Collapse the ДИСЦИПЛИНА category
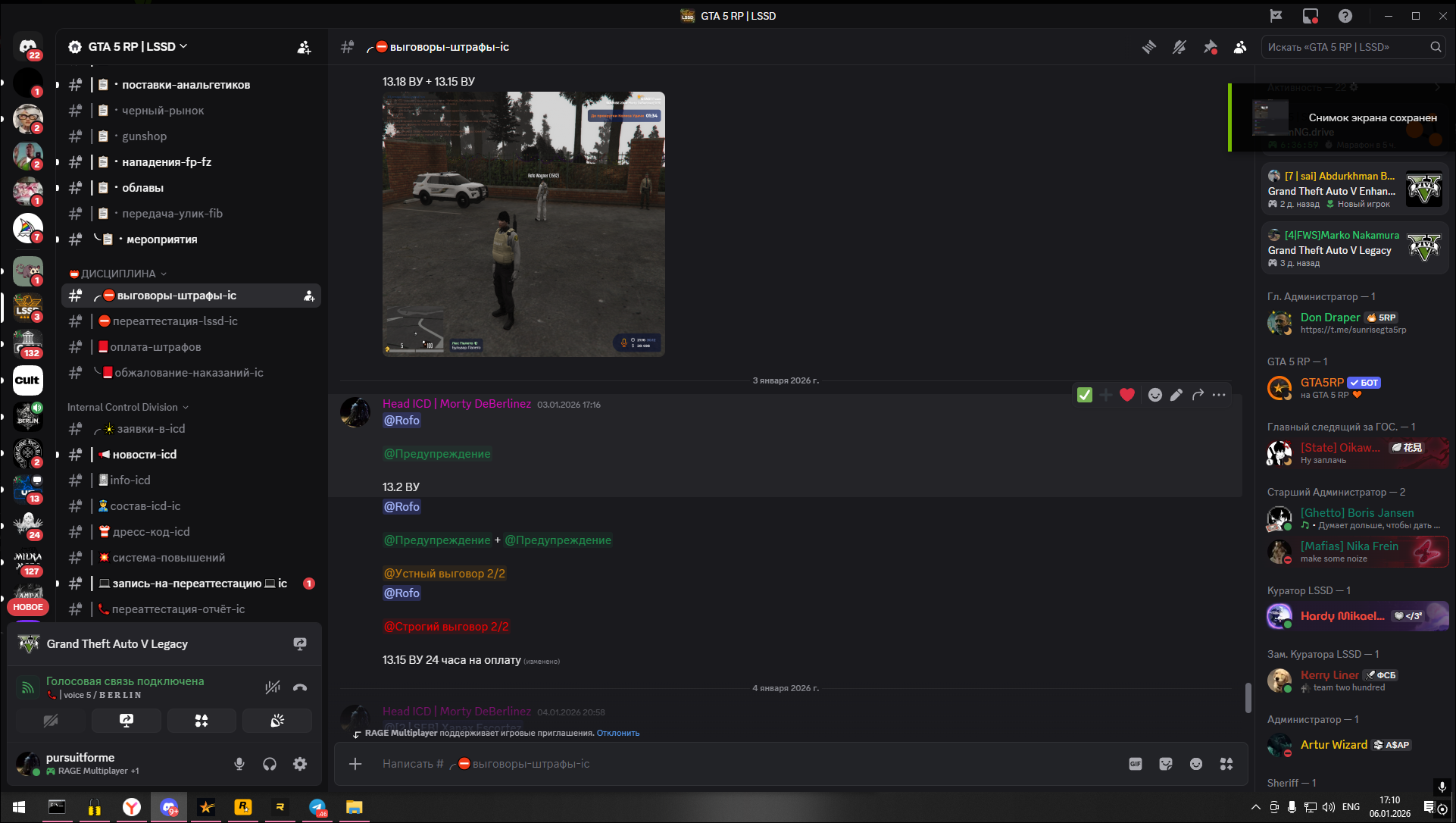Screen dimensions: 1456x823 pos(118,274)
